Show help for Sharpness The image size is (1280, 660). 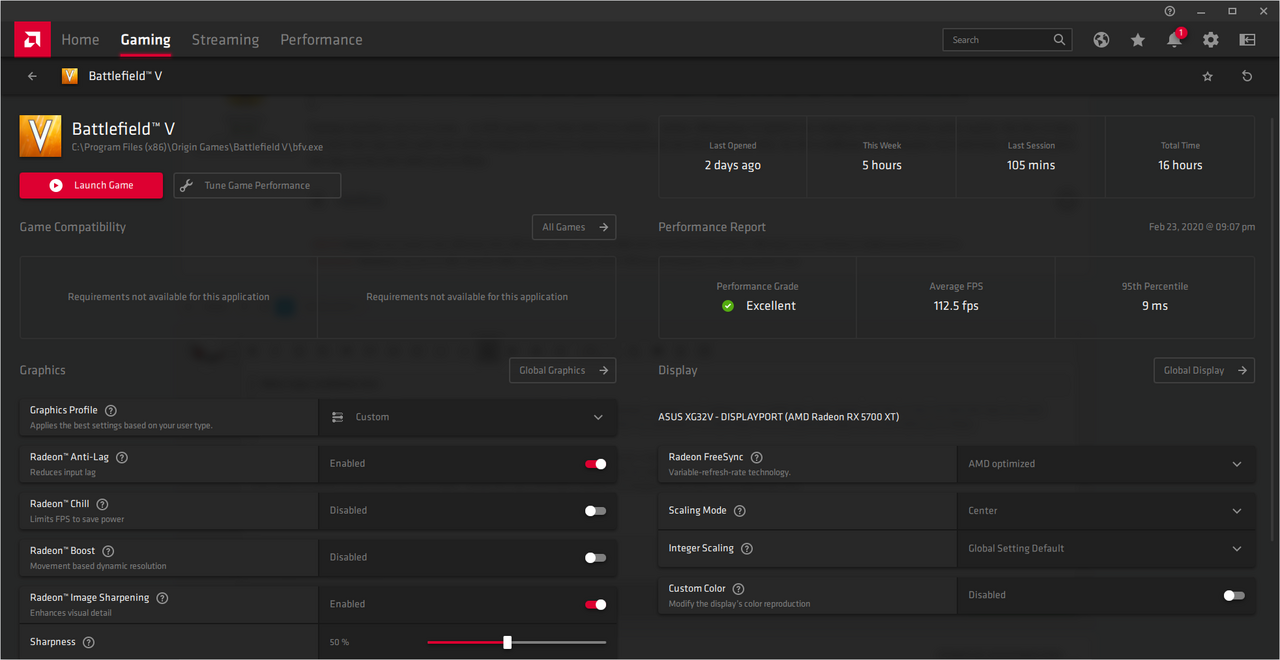click(88, 642)
